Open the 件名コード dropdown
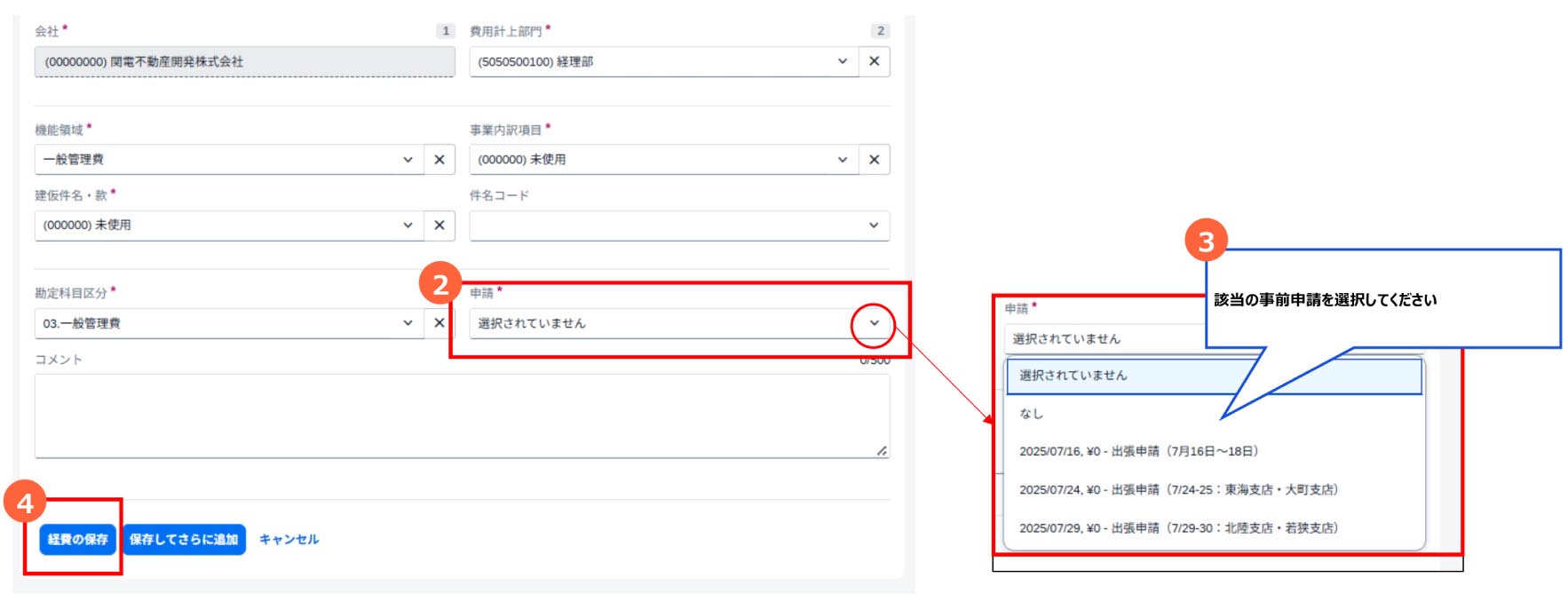 [873, 226]
